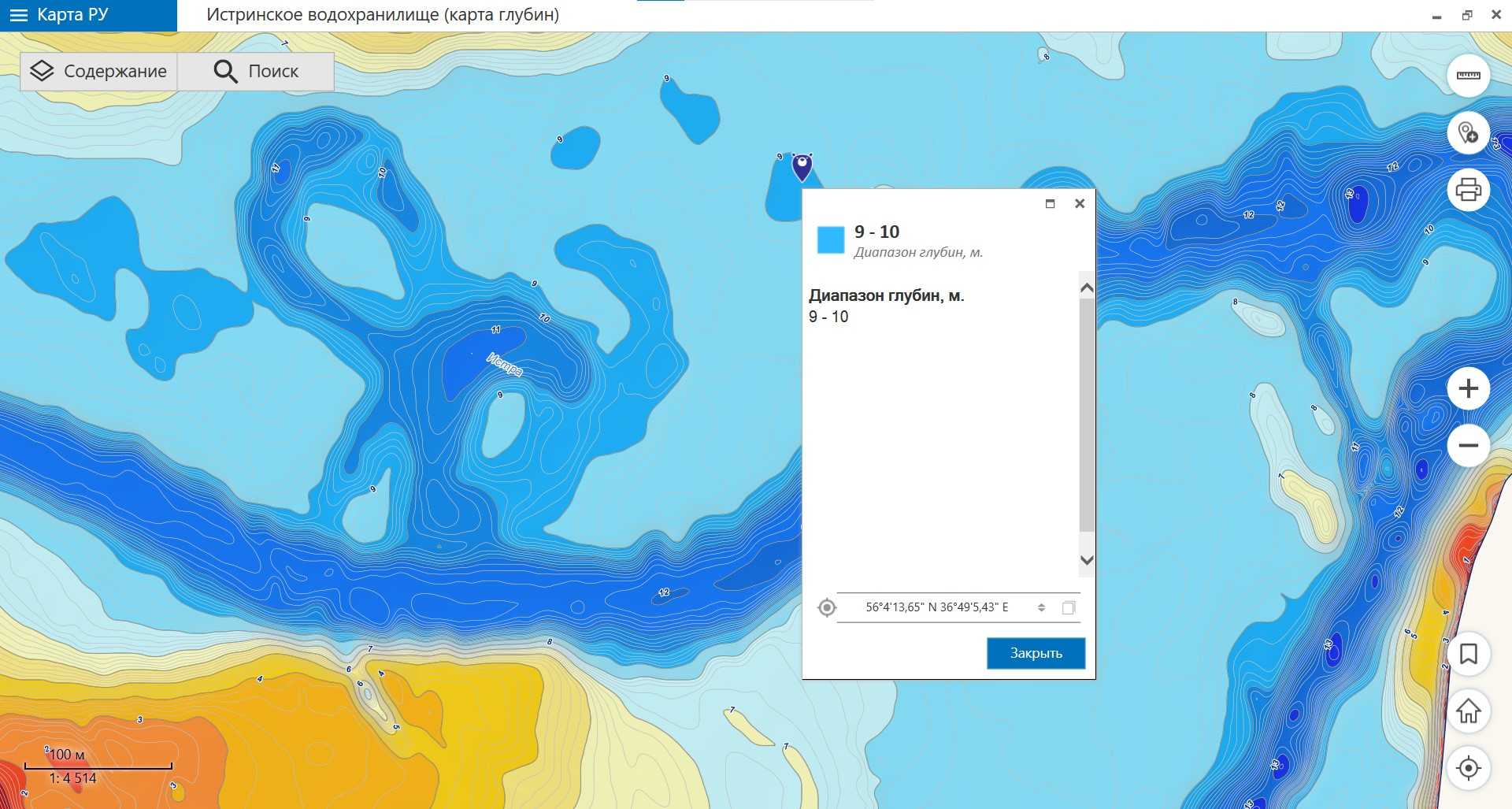Close the popup with X icon
The height and width of the screenshot is (809, 1512).
(1080, 204)
